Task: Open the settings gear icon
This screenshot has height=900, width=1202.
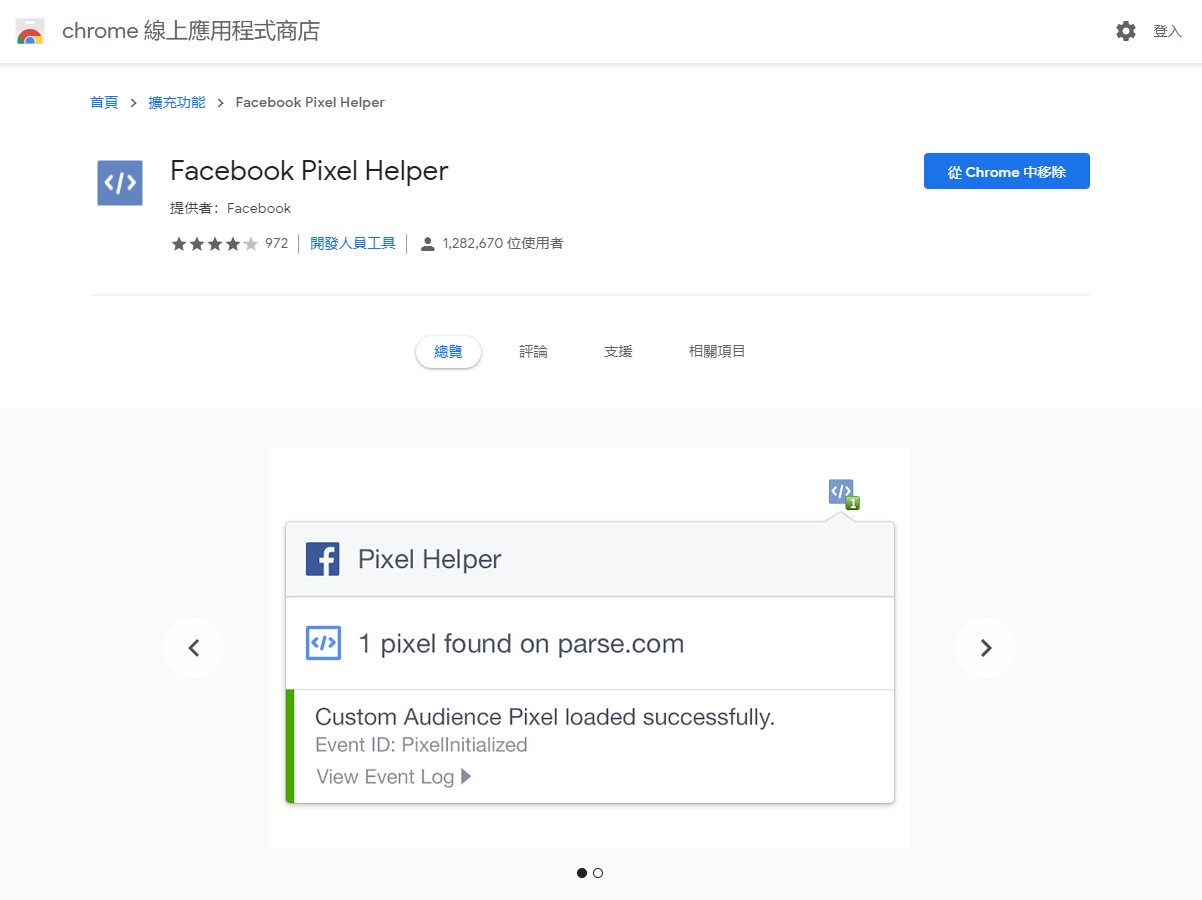Action: pyautogui.click(x=1126, y=31)
